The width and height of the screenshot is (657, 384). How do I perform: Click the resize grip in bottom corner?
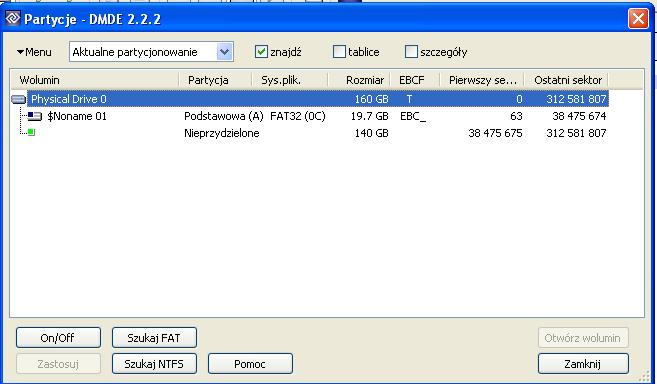click(x=648, y=376)
